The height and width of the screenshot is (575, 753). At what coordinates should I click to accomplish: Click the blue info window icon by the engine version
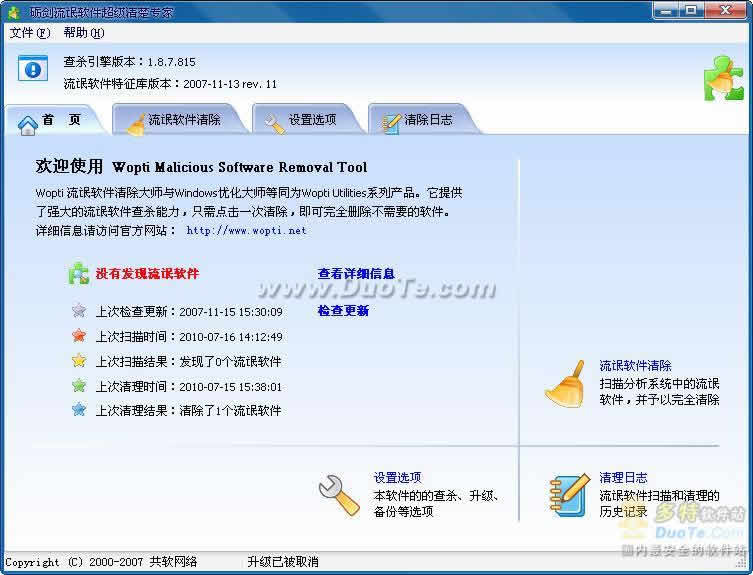click(x=33, y=68)
